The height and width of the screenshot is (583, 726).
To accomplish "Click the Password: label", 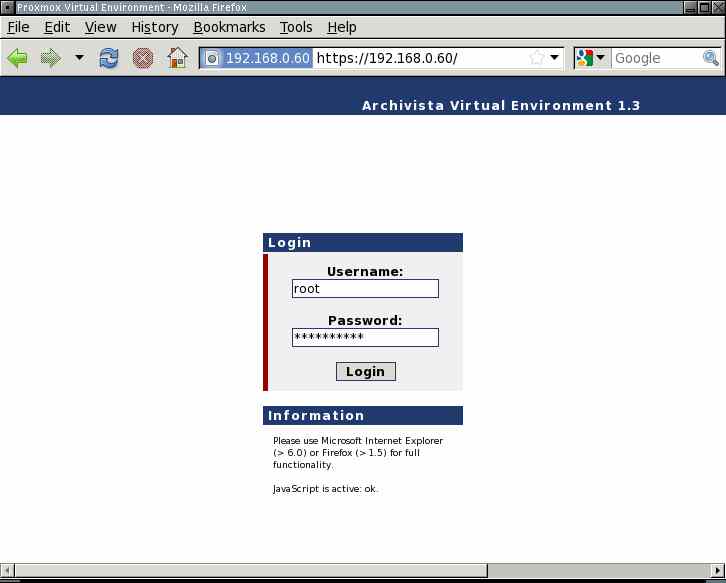I will point(365,320).
